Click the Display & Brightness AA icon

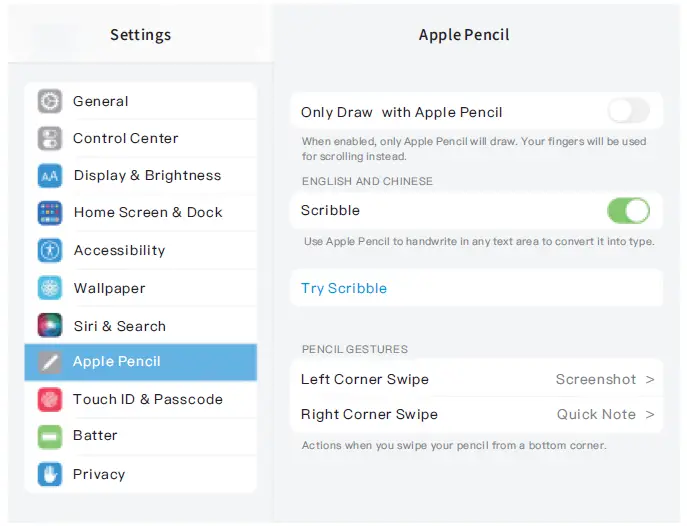[x=50, y=176]
